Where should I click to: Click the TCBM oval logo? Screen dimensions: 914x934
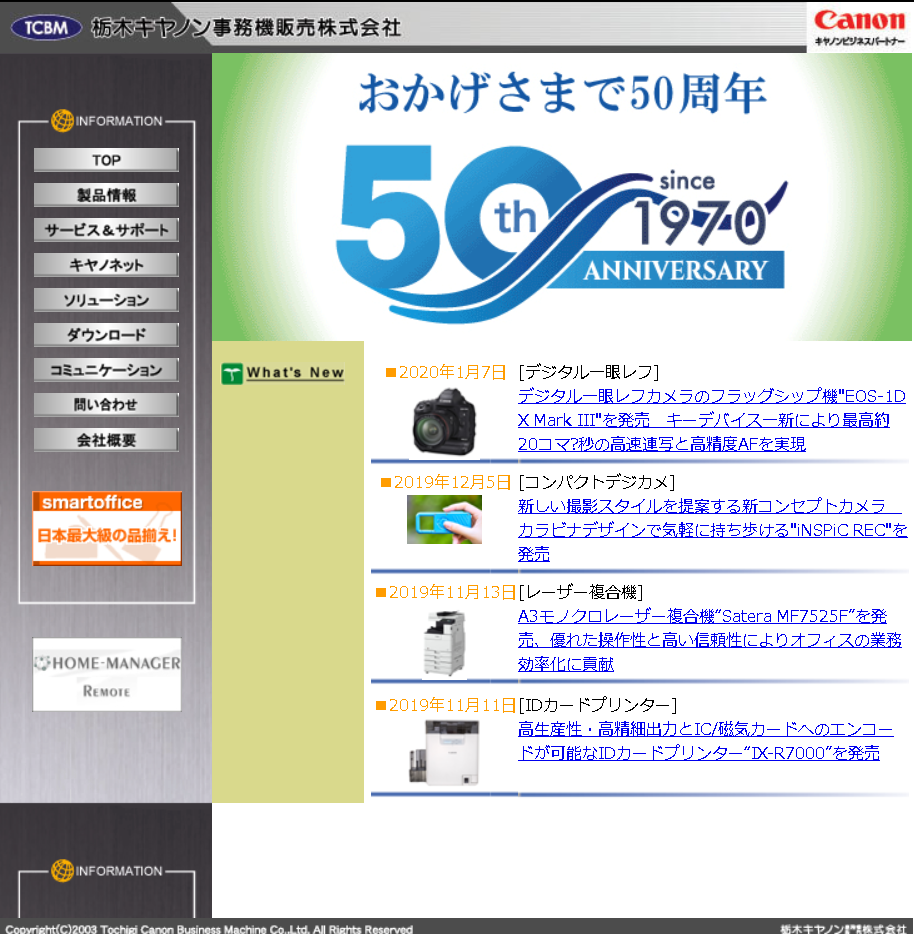point(46,27)
